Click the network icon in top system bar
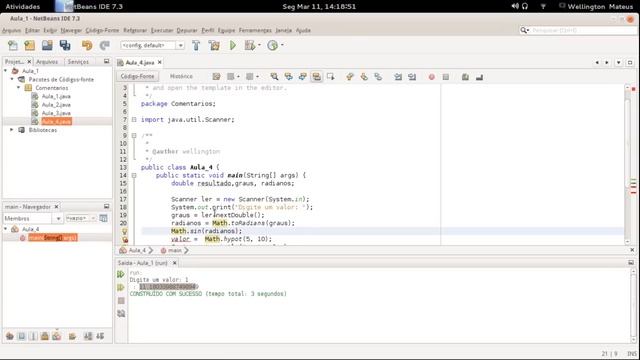This screenshot has width=640, height=360. coord(543,6)
